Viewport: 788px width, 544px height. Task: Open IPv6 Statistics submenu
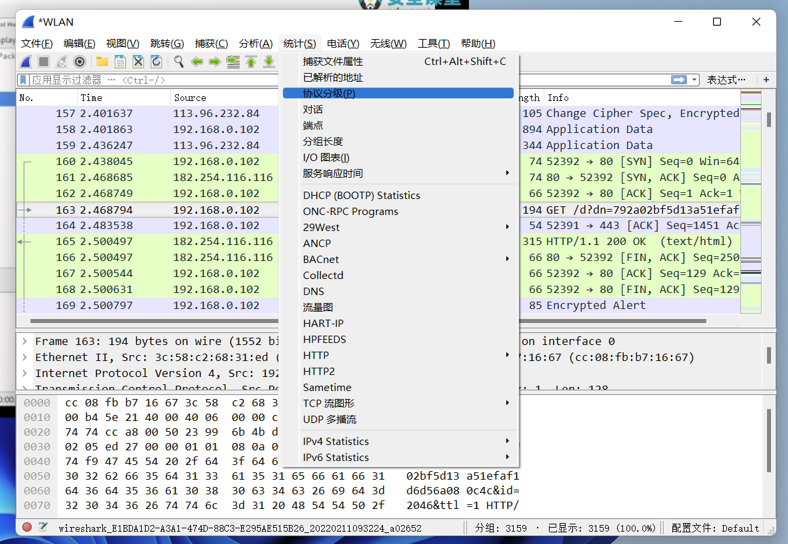click(x=399, y=458)
